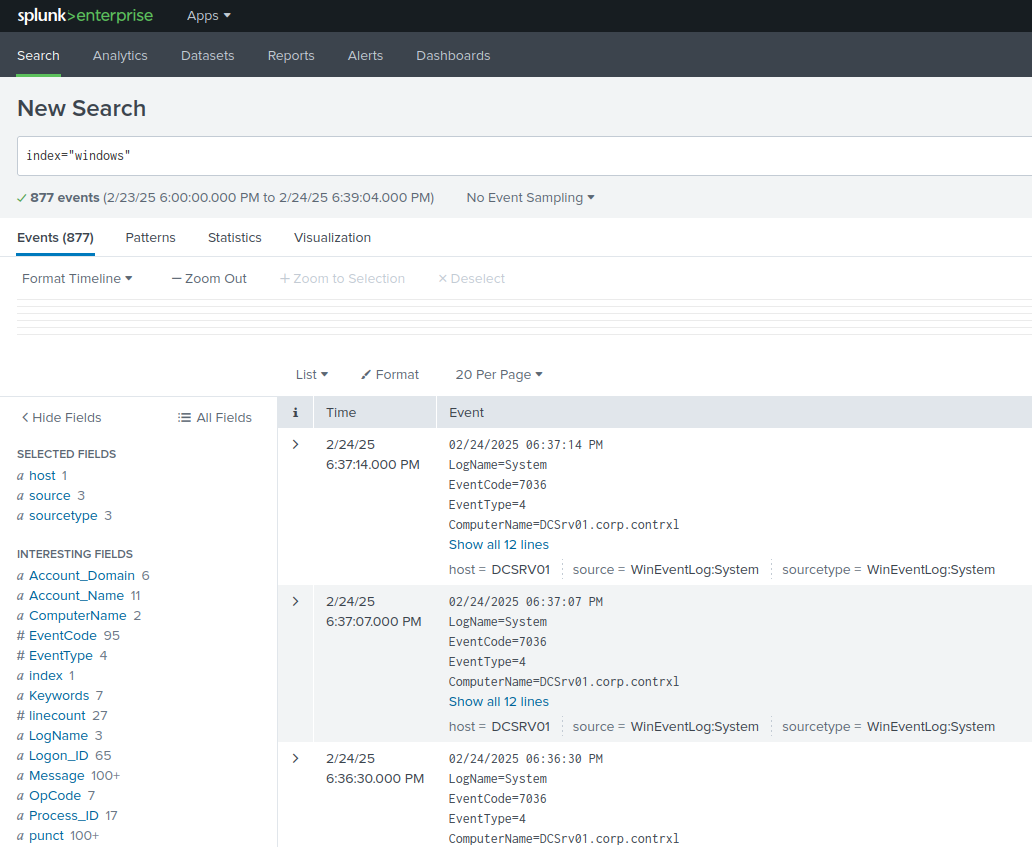The height and width of the screenshot is (847, 1032).
Task: Open the punct field
Action: pyautogui.click(x=46, y=836)
